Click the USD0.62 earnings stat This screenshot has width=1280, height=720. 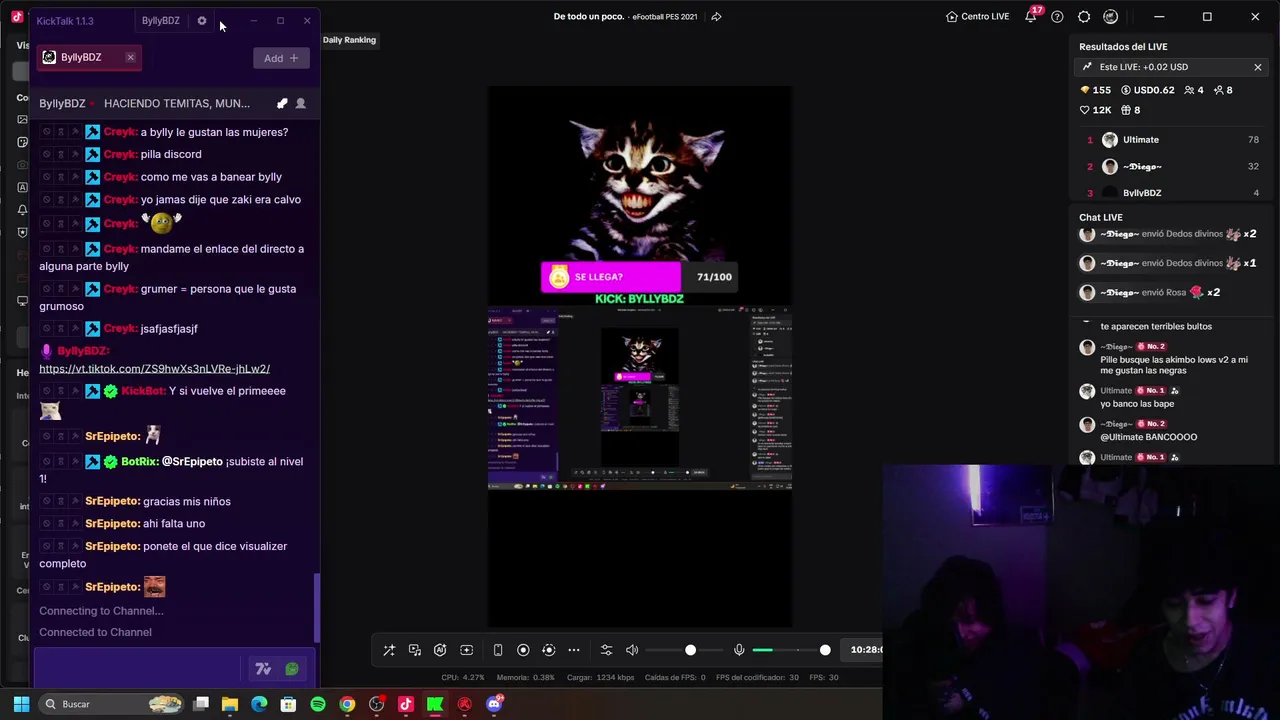[1148, 90]
